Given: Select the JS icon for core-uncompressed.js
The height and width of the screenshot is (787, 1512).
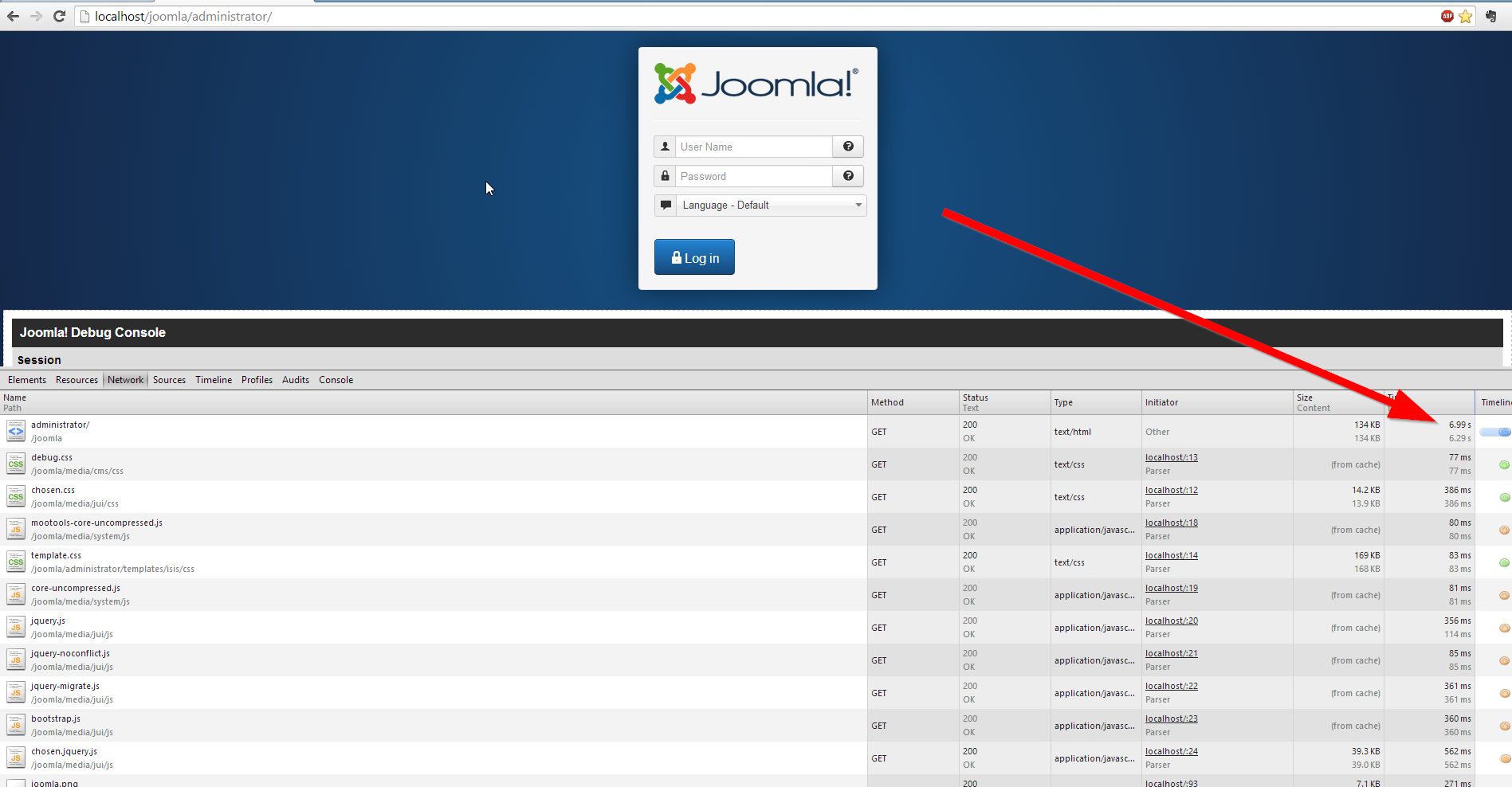Looking at the screenshot, I should (16, 594).
